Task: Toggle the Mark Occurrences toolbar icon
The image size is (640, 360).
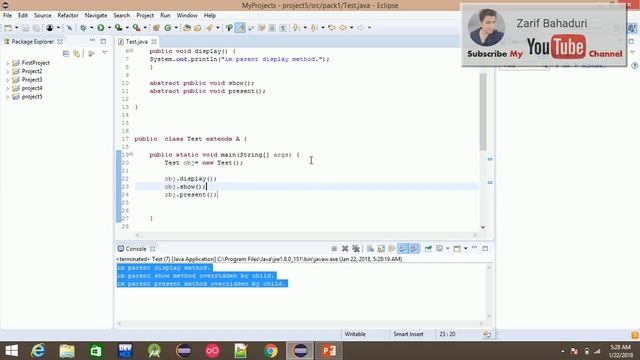Action: coord(229,28)
